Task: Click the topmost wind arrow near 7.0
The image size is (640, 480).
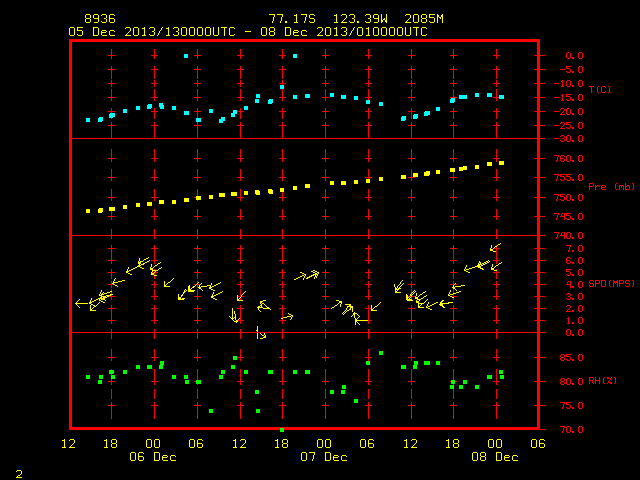Action: coord(495,247)
